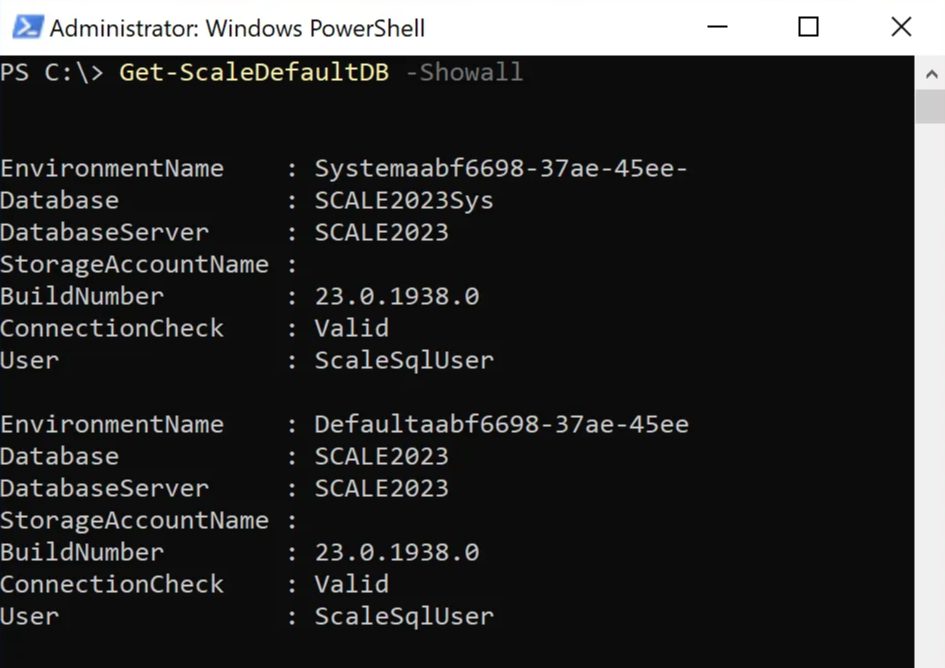Click the -Showall parameter text

[464, 73]
